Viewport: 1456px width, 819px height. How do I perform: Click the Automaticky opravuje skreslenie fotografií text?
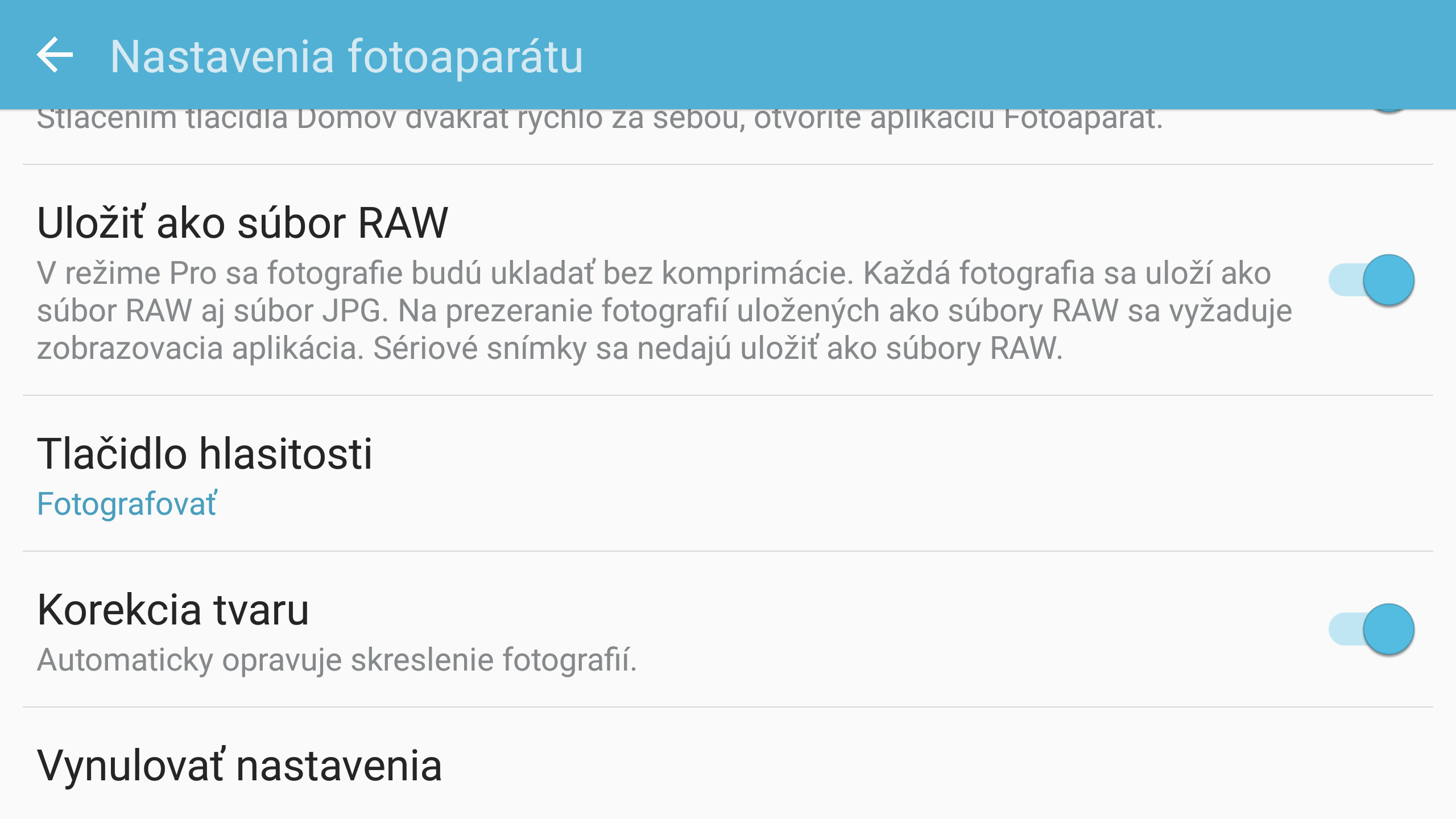click(337, 660)
